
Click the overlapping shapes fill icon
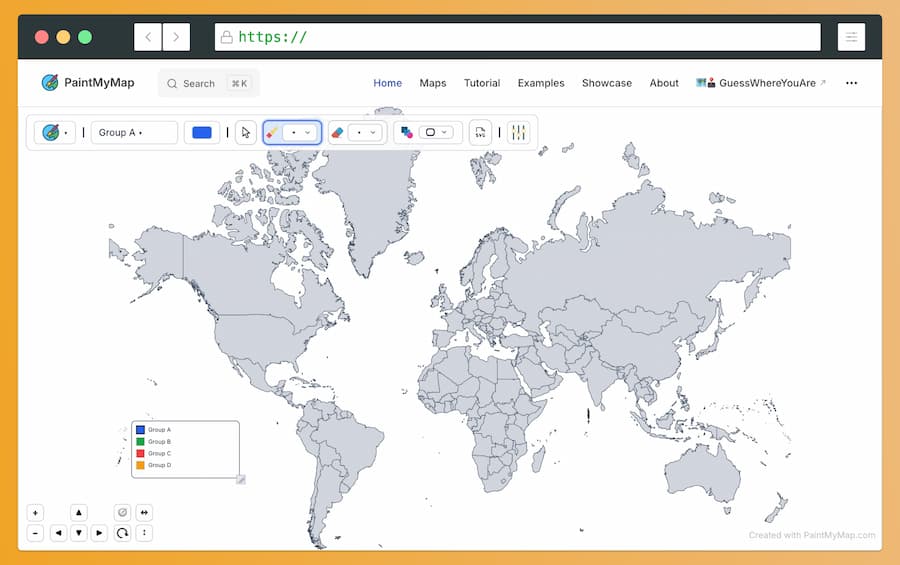point(406,133)
